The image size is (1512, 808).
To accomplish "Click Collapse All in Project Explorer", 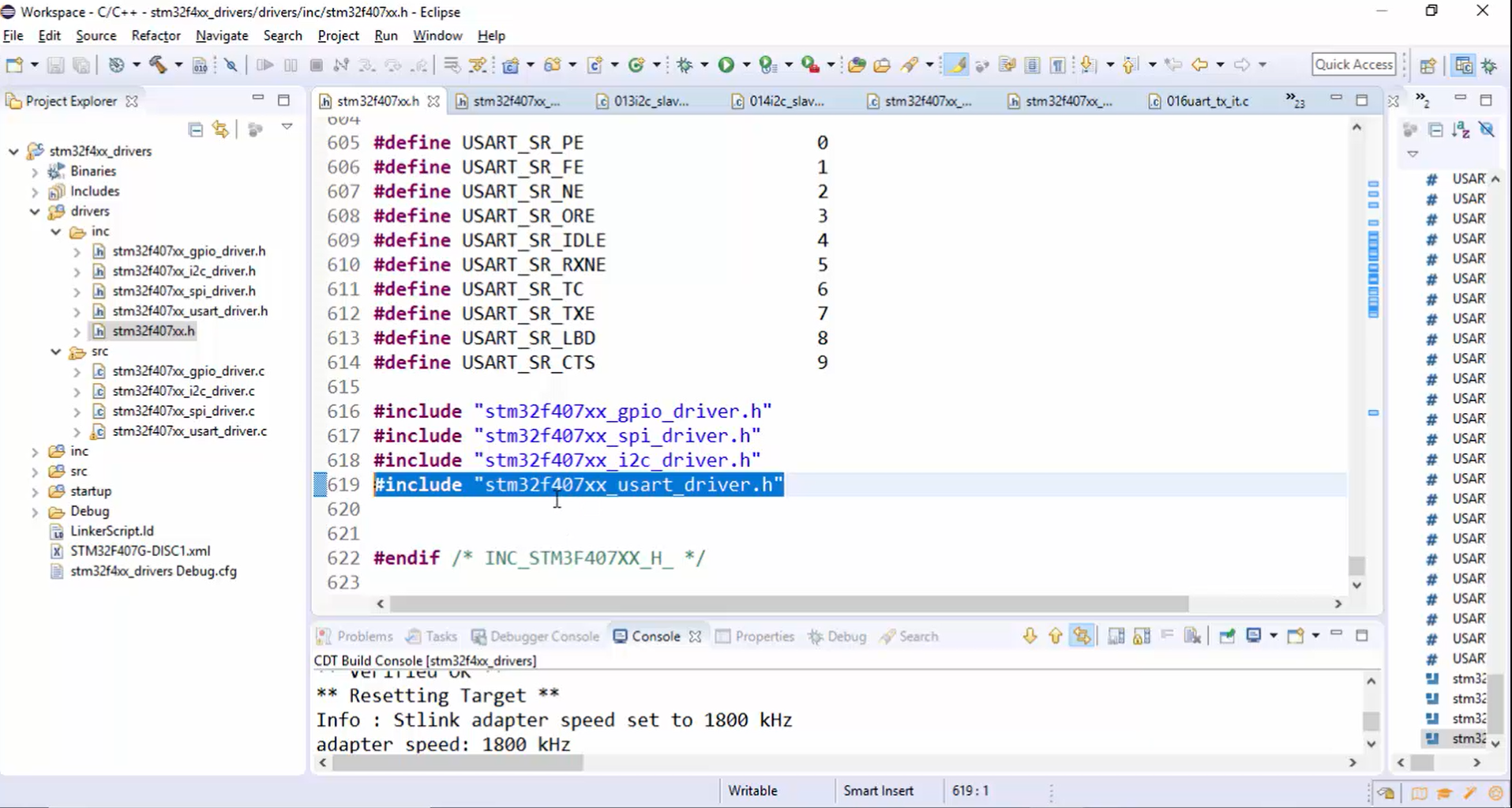I will tap(196, 130).
